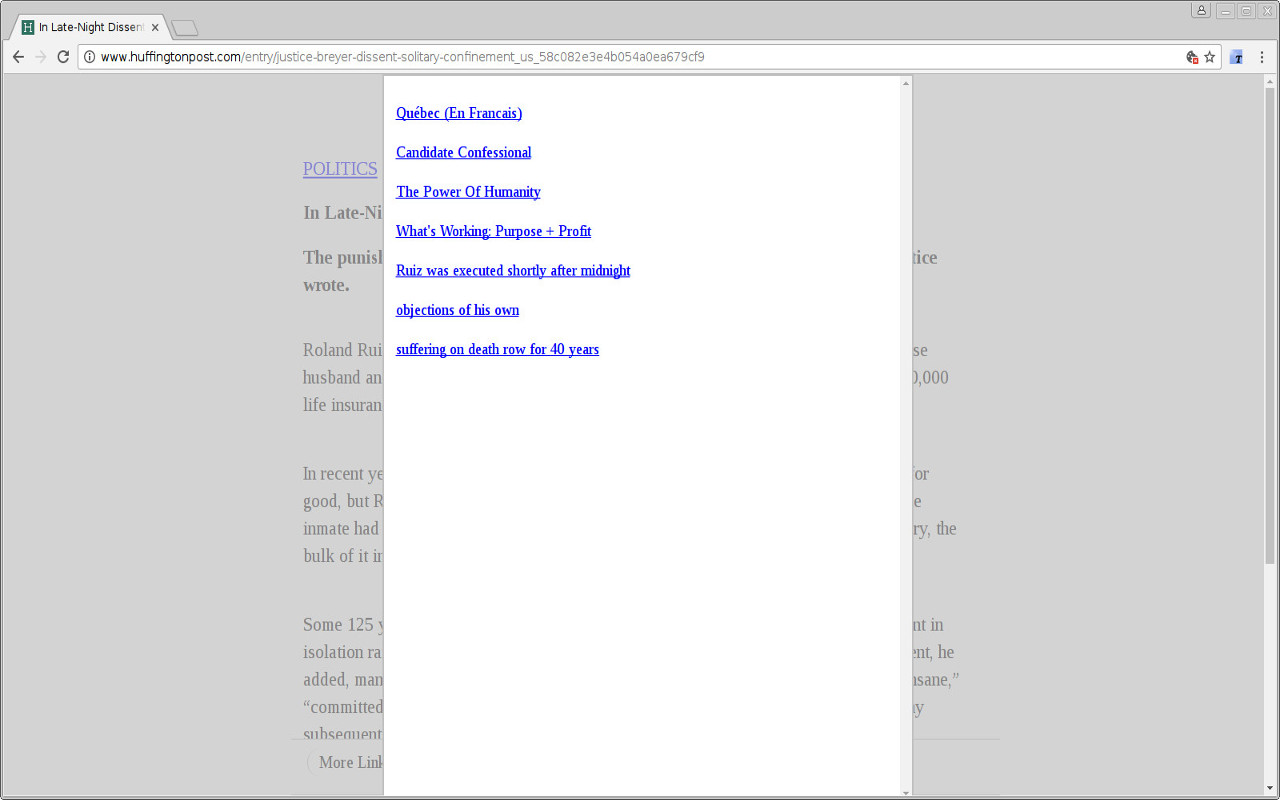The height and width of the screenshot is (800, 1280).
Task: Open the user profile icon in title bar
Action: (1200, 10)
